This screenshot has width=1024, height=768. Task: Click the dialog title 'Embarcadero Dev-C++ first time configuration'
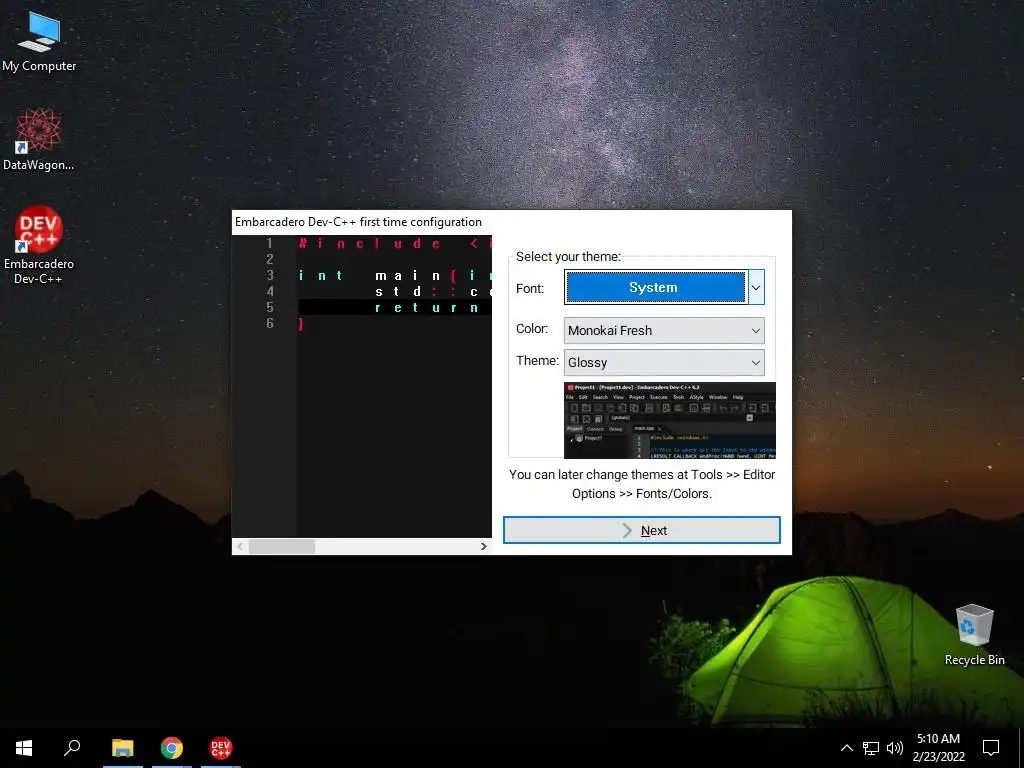pyautogui.click(x=359, y=222)
